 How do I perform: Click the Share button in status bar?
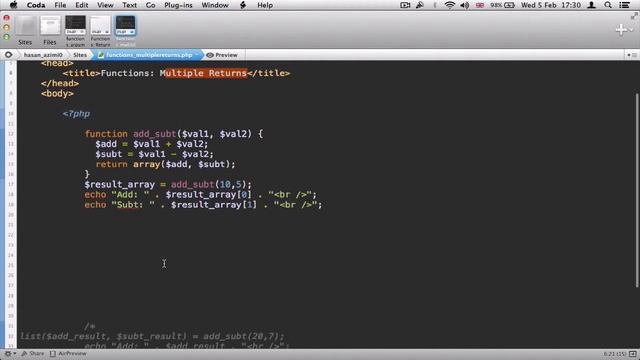click(33, 353)
